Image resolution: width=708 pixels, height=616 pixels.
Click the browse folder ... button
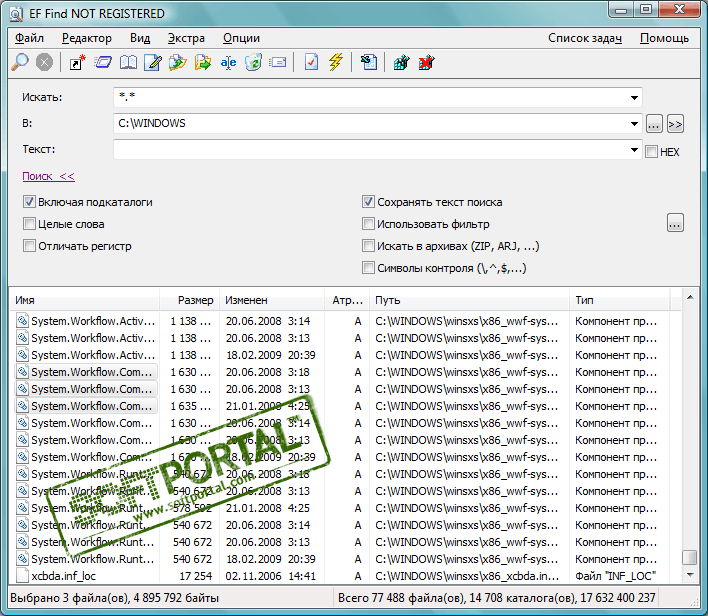point(654,124)
